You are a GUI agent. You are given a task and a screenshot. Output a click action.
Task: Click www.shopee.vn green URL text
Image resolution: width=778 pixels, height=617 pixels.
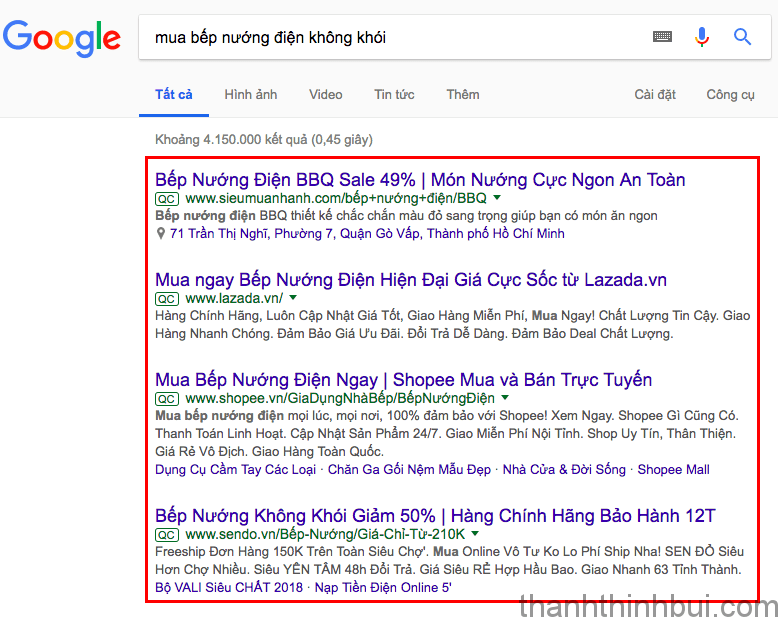[340, 398]
